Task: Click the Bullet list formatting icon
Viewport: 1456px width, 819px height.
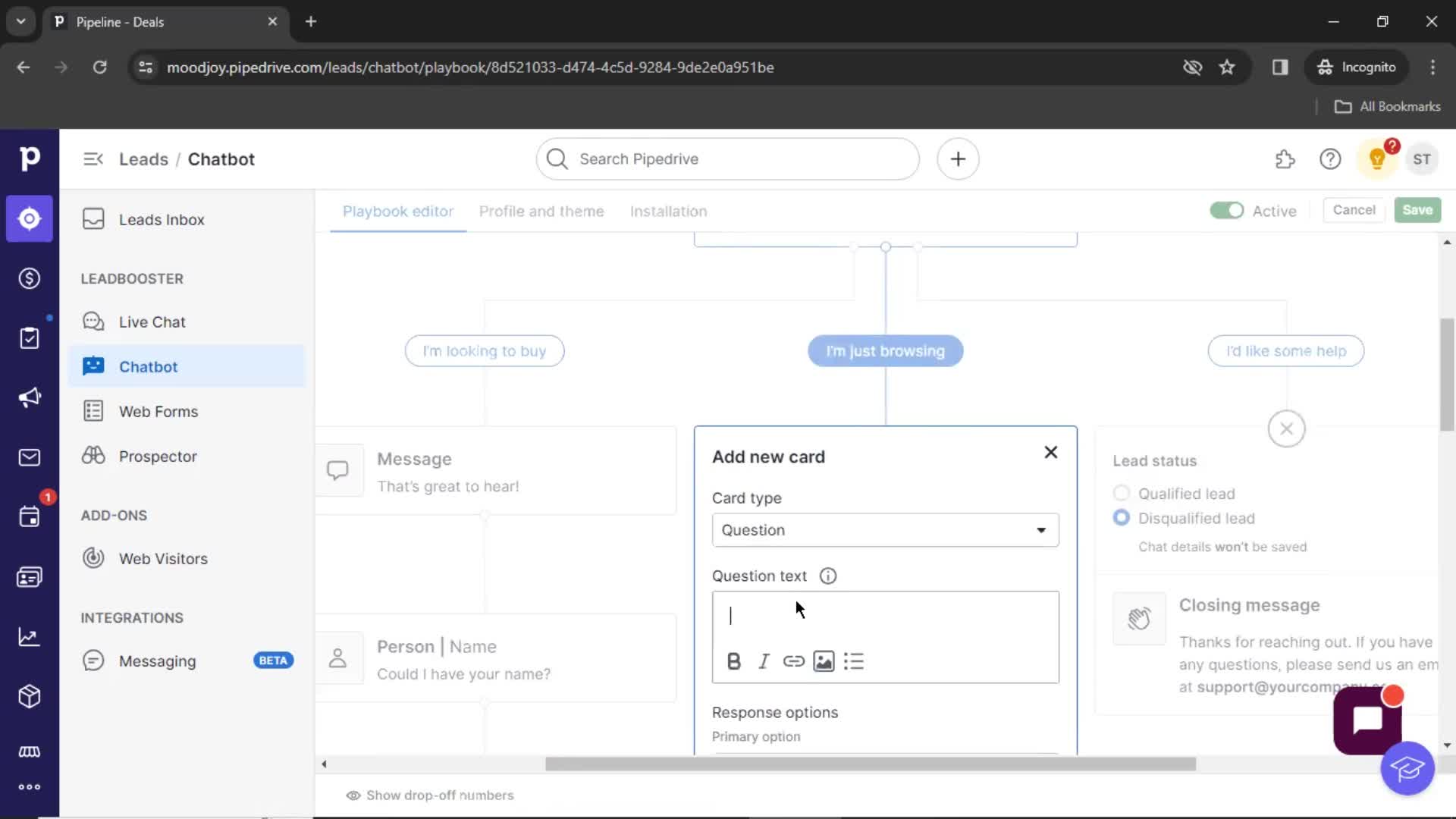Action: tap(854, 661)
